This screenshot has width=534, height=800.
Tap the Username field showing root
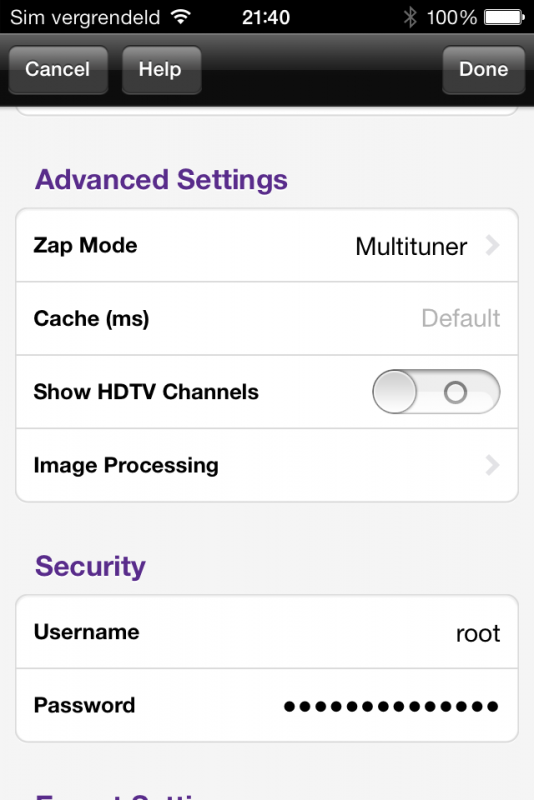(267, 632)
